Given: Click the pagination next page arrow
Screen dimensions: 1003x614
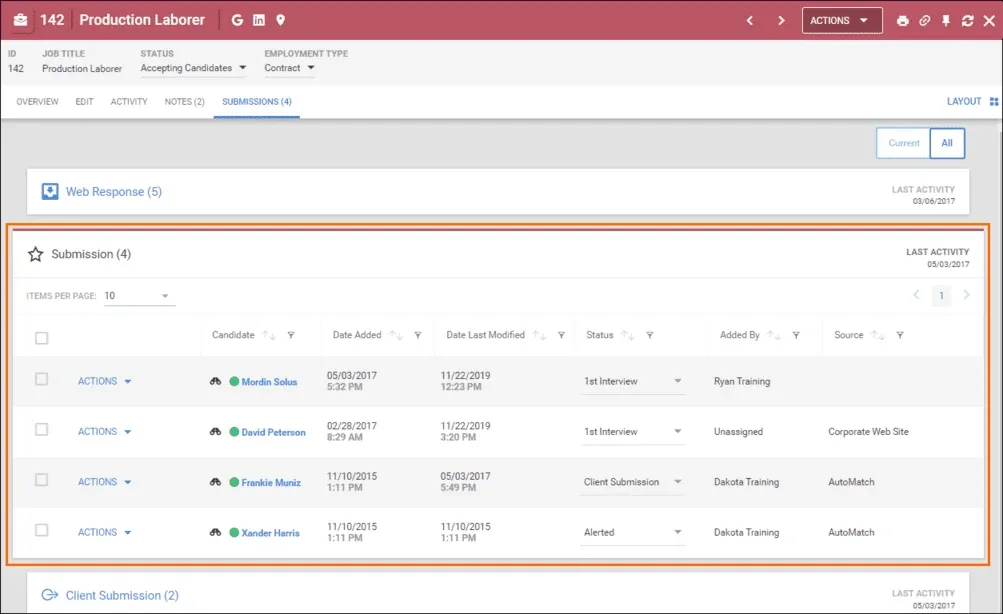Looking at the screenshot, I should pyautogui.click(x=966, y=295).
